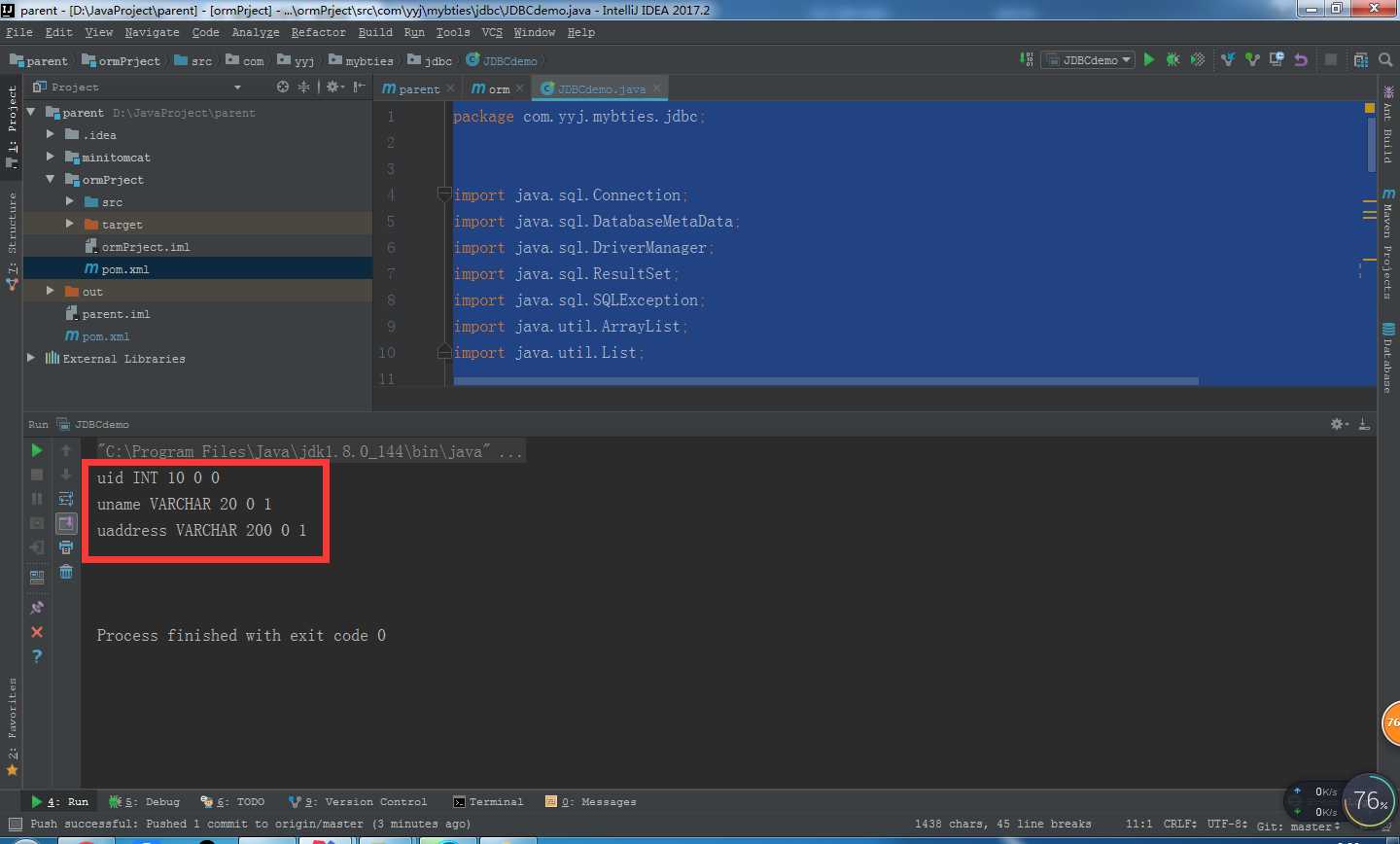The image size is (1400, 844).
Task: Open the Refactor menu
Action: pyautogui.click(x=318, y=32)
